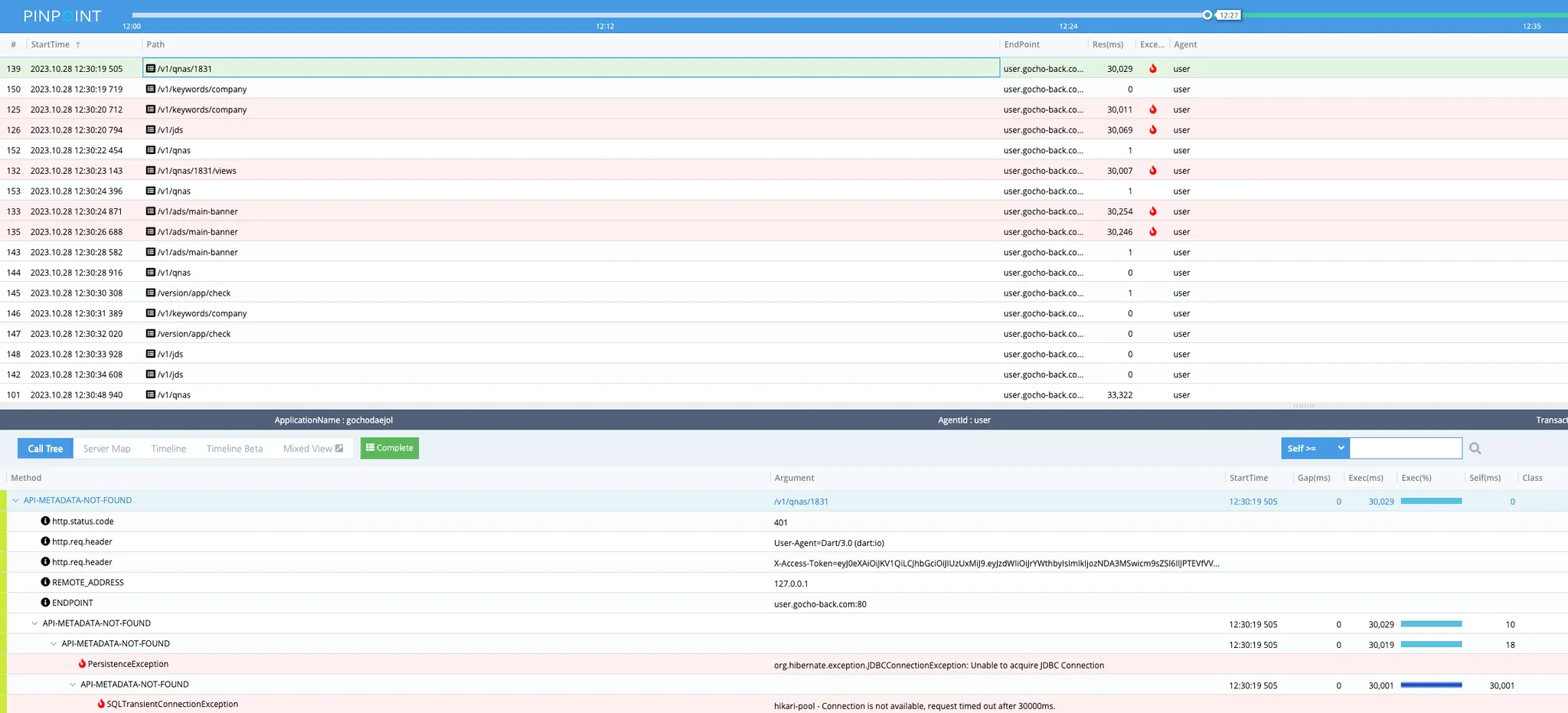
Task: Click the info icon on the User-Agent header row
Action: tap(45, 541)
